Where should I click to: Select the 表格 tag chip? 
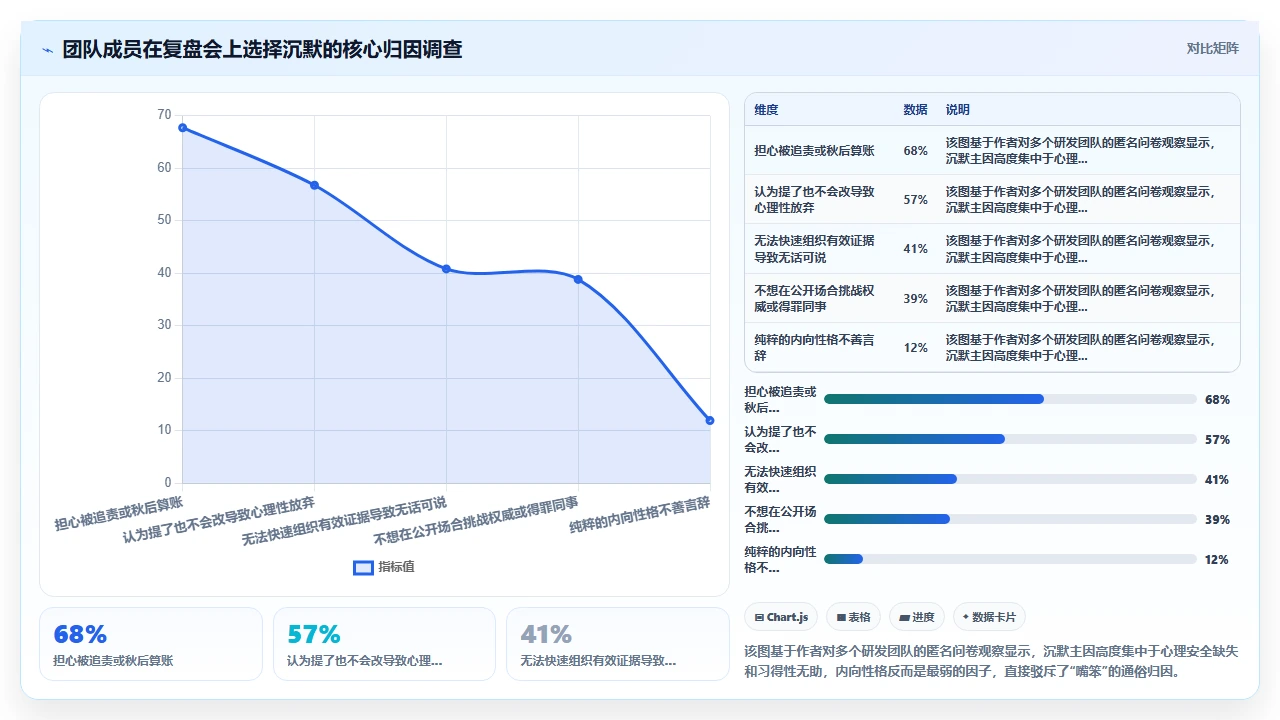pos(853,617)
